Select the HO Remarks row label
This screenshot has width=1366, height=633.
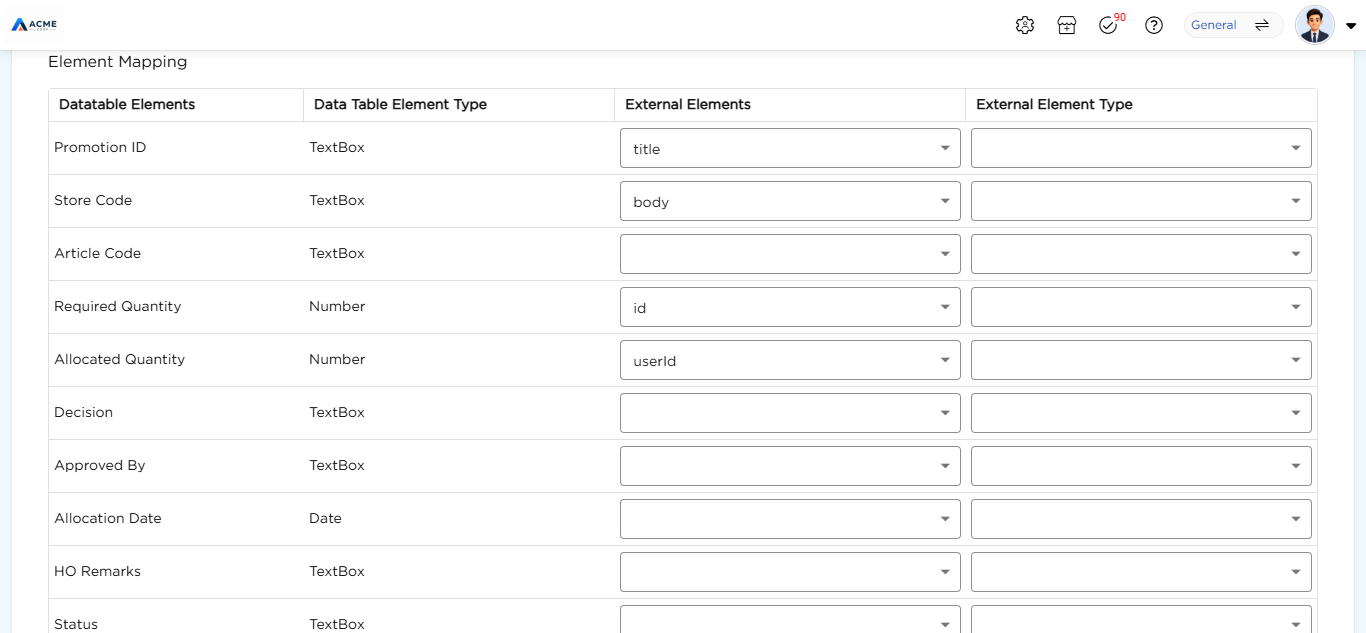(98, 571)
